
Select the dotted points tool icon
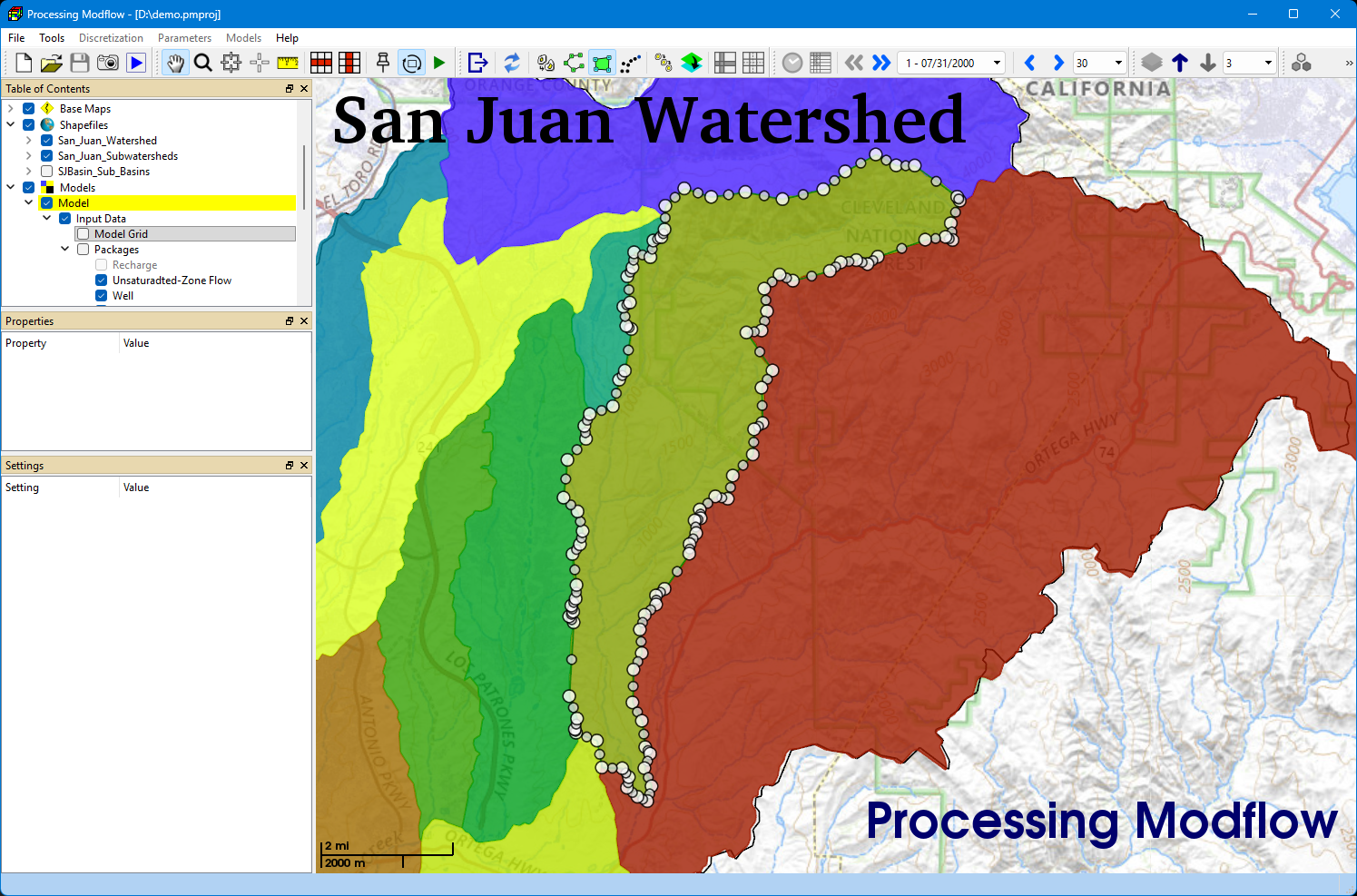631,63
